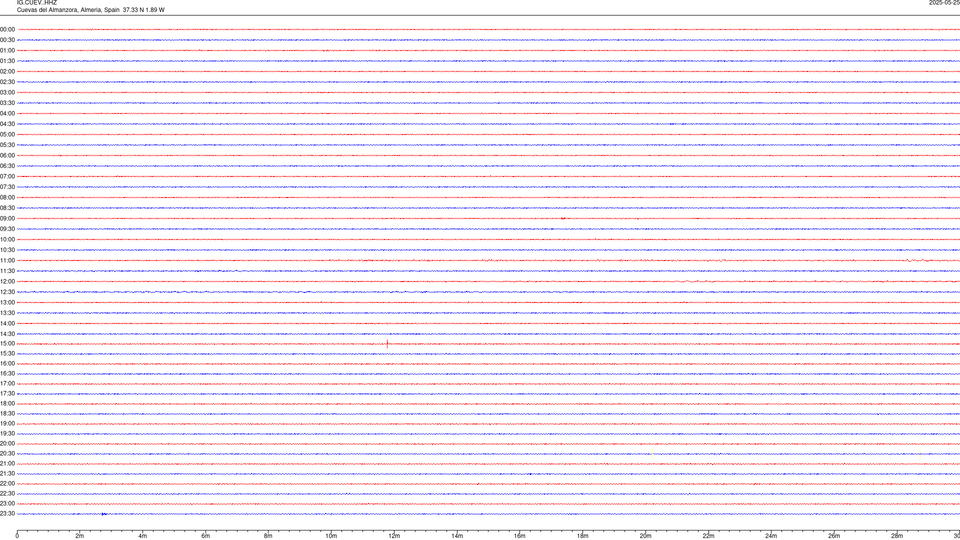960x540 pixels.
Task: Click the 11:00 time label
Action: 7,260
